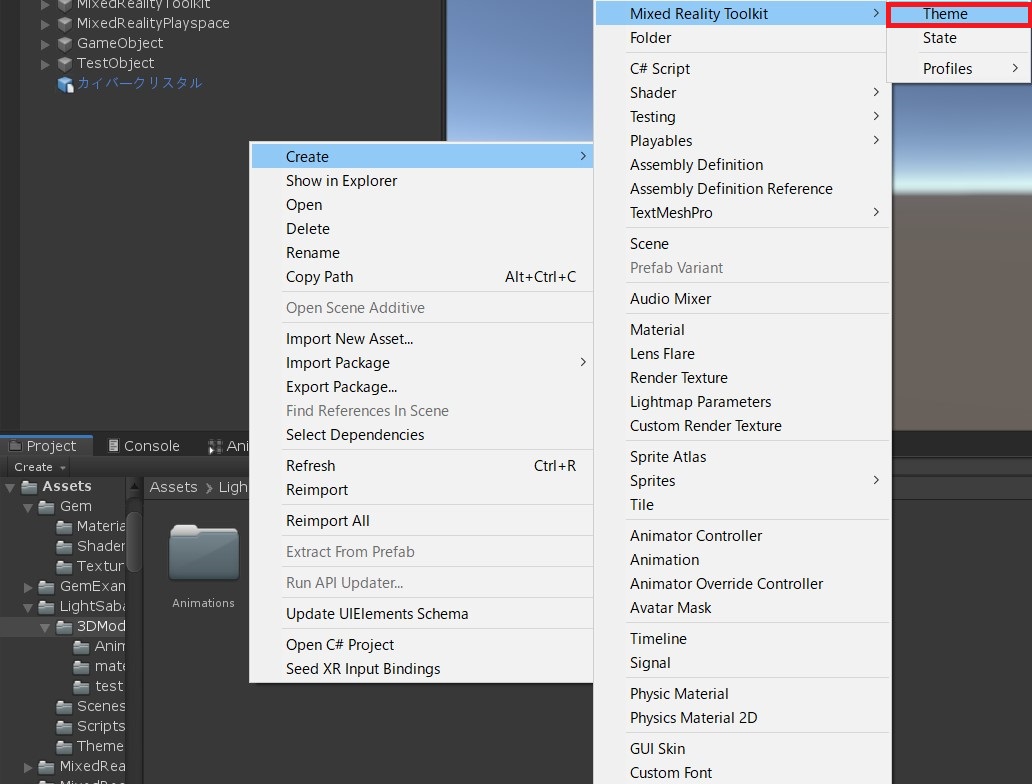Expand the GemExan folder arrow
The width and height of the screenshot is (1032, 784).
[28, 587]
